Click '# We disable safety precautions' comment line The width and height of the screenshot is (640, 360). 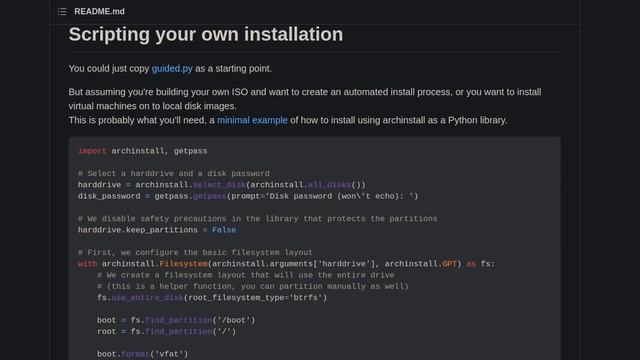[258, 219]
